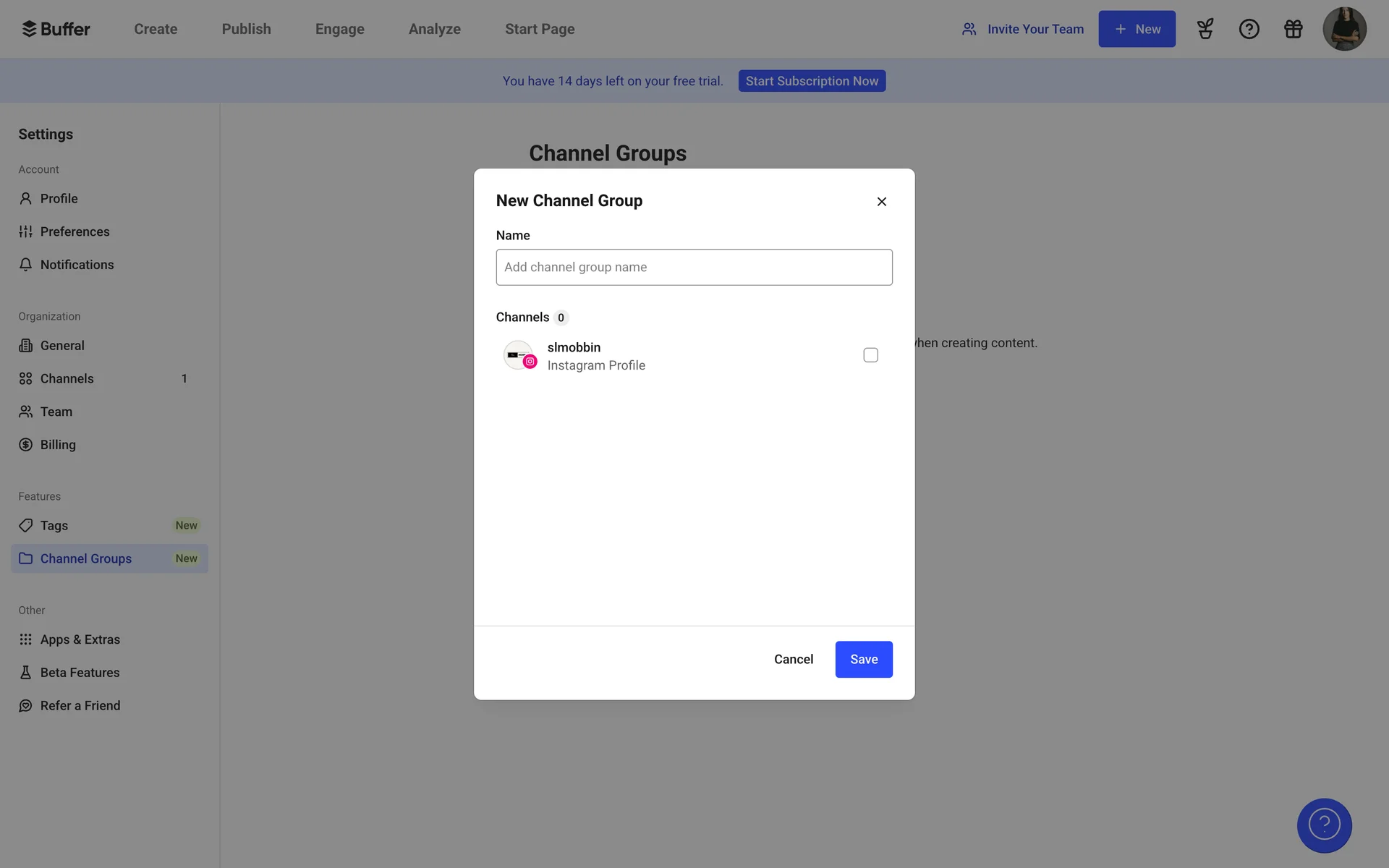
Task: Start Subscription Now from trial banner
Action: (812, 81)
